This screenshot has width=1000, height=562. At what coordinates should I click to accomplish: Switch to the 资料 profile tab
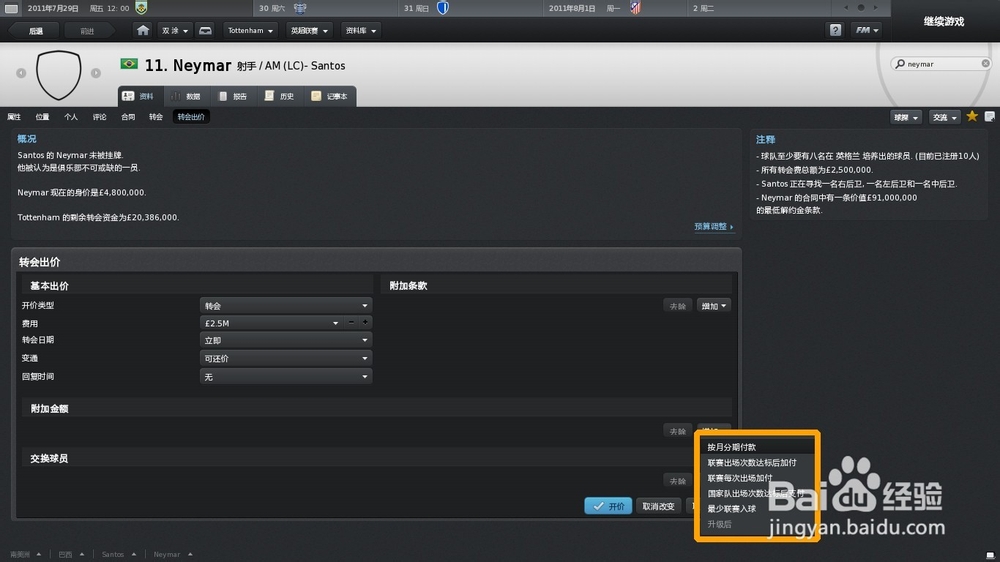[x=140, y=96]
